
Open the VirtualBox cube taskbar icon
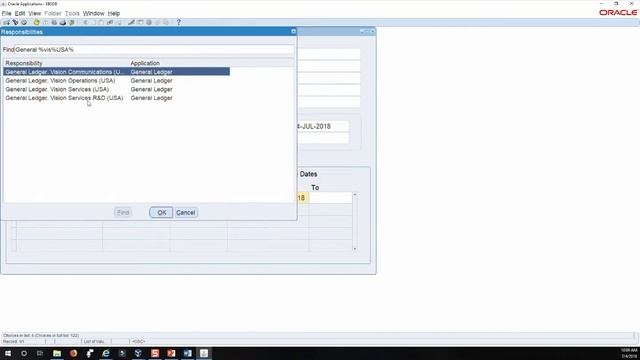point(138,353)
